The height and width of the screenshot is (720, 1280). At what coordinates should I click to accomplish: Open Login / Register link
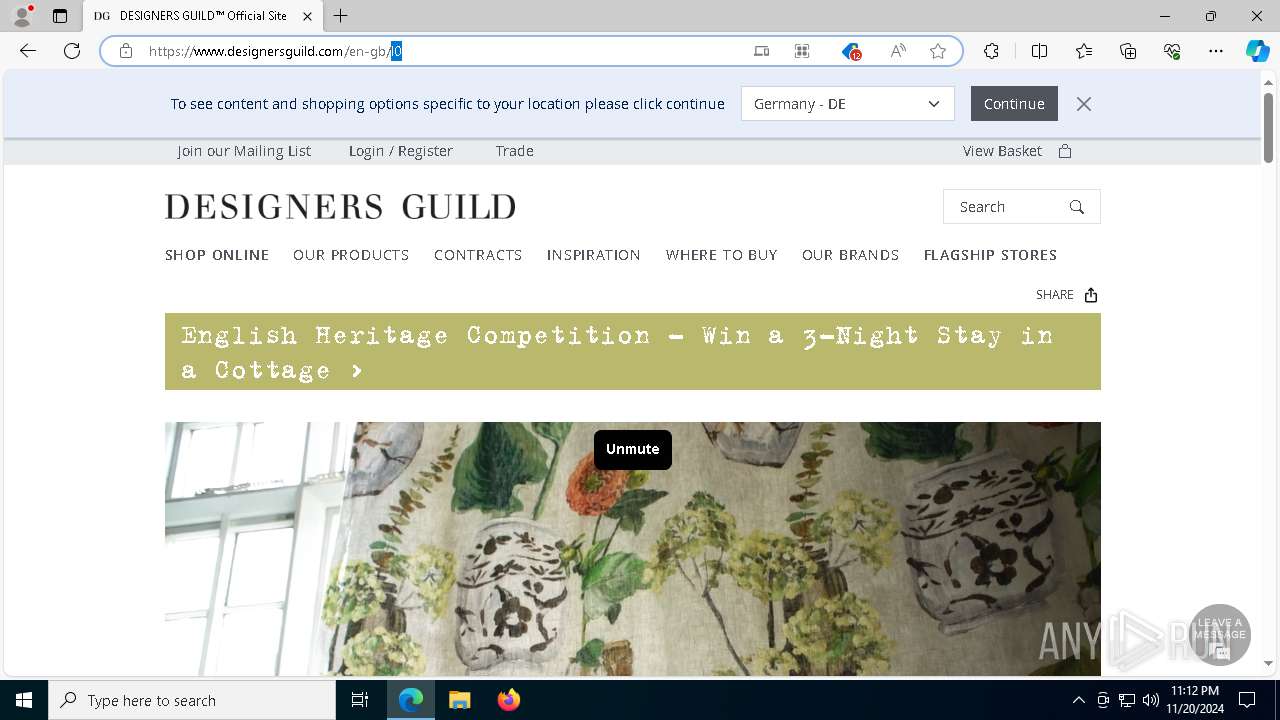click(x=401, y=151)
